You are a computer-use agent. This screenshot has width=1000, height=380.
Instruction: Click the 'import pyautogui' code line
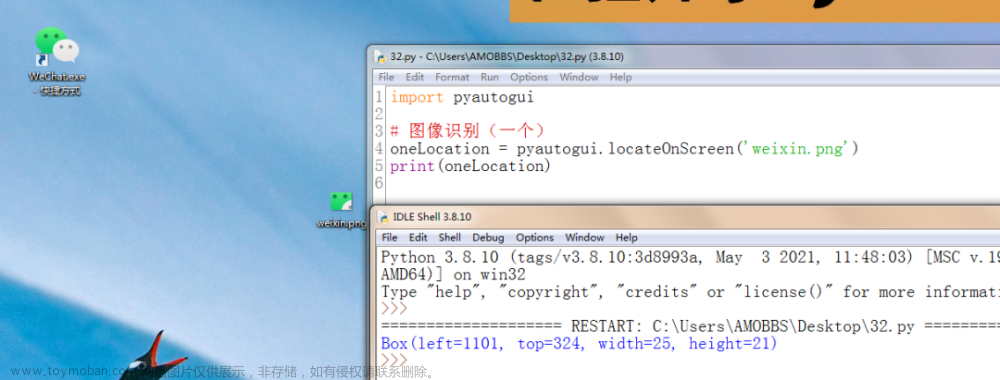click(x=462, y=98)
